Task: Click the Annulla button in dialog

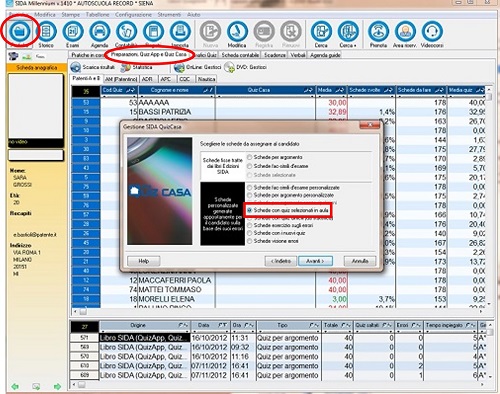Action: 360,261
